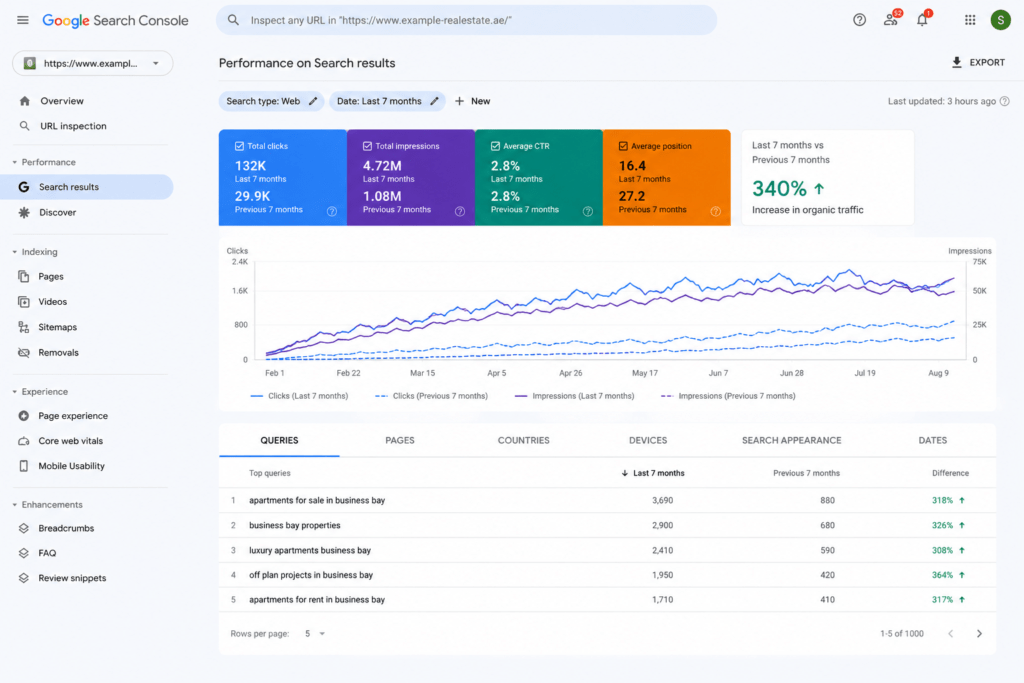Edit the Search type filter pencil
The height and width of the screenshot is (683, 1024).
(313, 101)
